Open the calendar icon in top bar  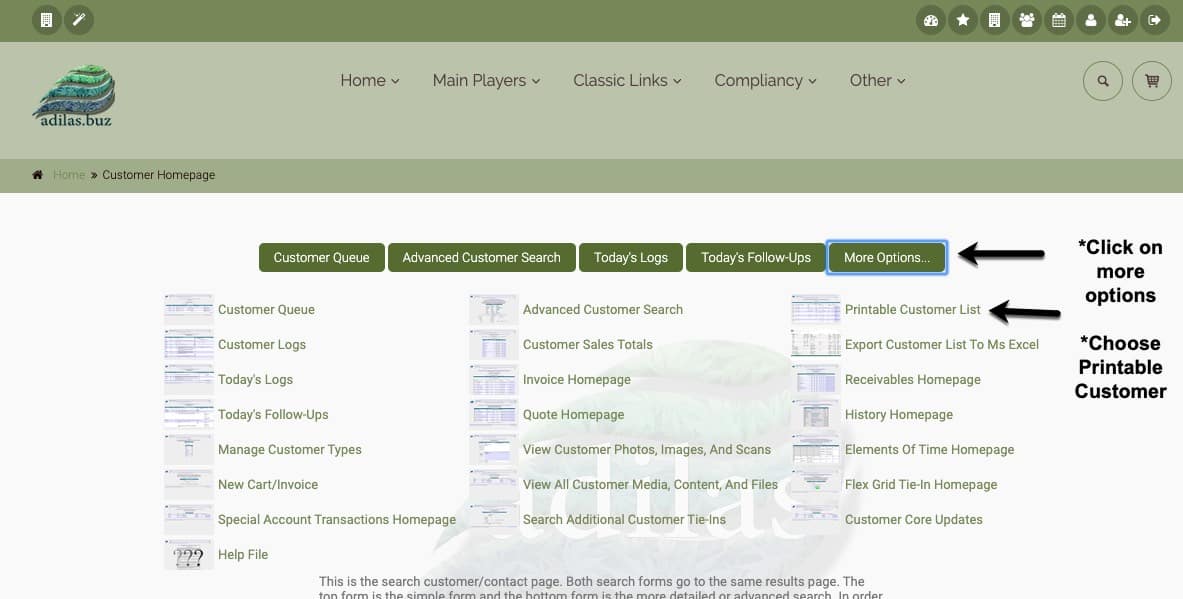click(1058, 20)
